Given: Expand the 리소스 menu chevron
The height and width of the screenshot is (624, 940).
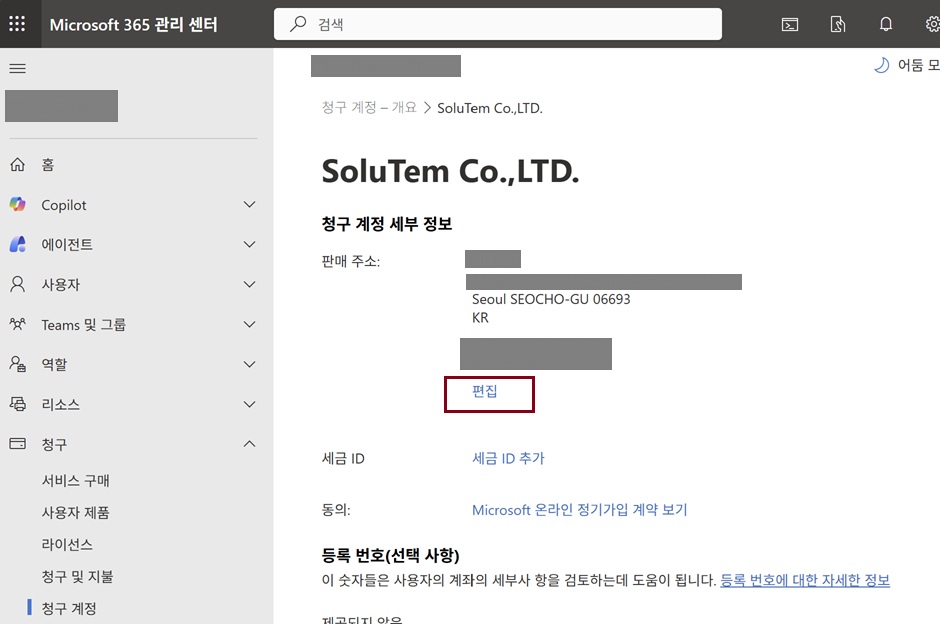Looking at the screenshot, I should click(249, 404).
